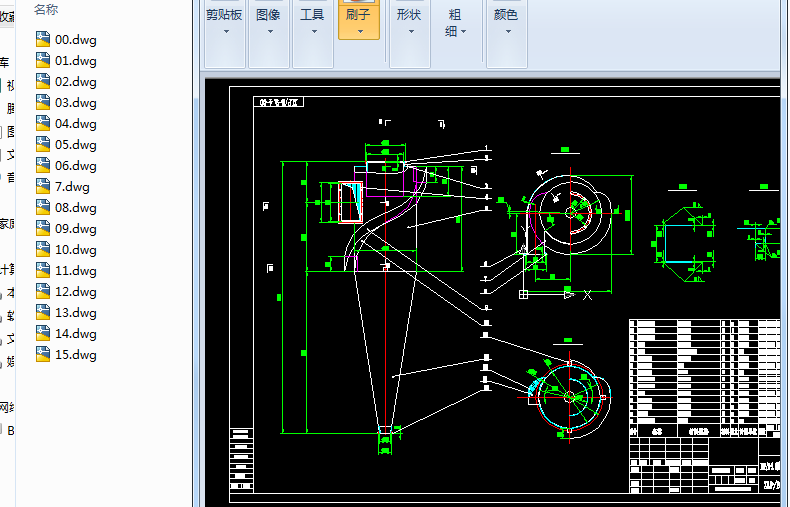Click the 02.dwg file icon
The height and width of the screenshot is (507, 790).
(x=43, y=82)
